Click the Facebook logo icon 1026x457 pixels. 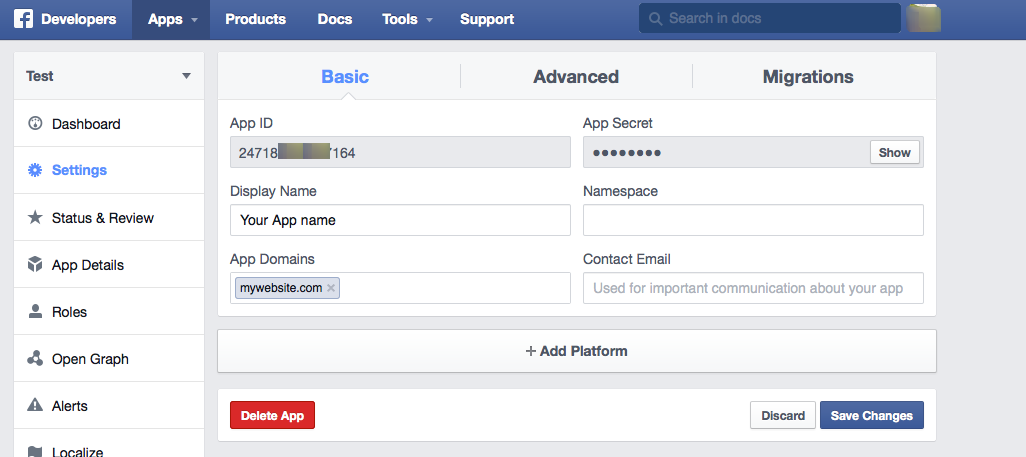point(24,19)
